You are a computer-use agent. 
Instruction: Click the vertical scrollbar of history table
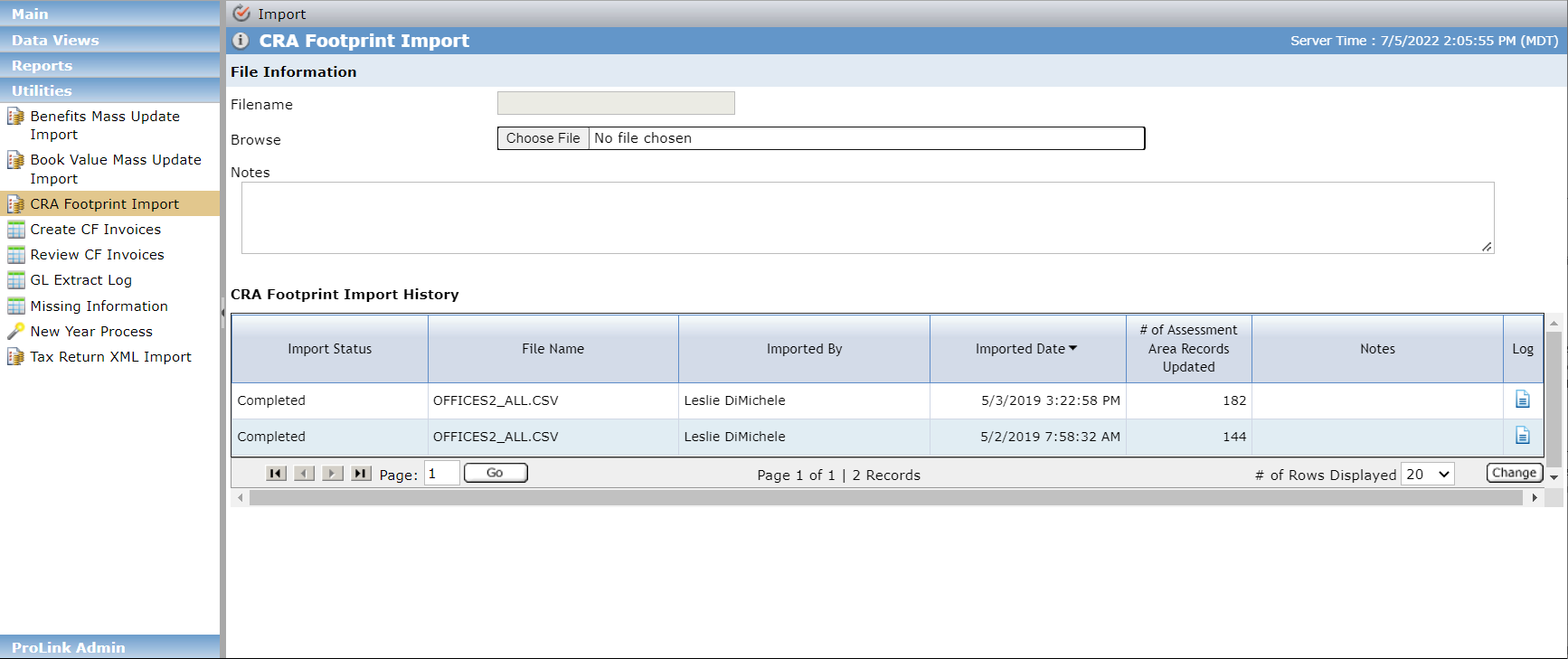(1554, 398)
